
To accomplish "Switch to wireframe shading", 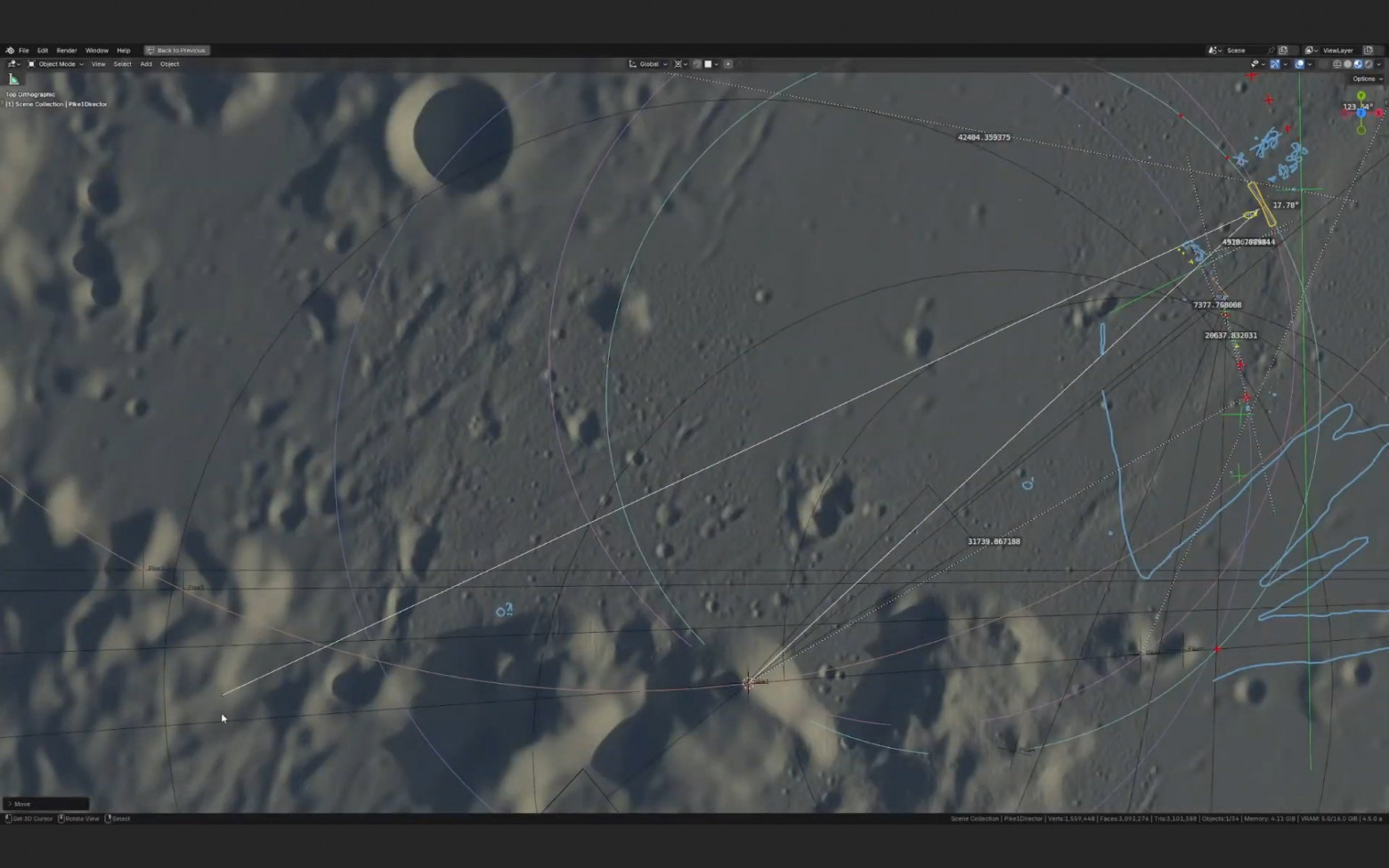I will pyautogui.click(x=1337, y=64).
